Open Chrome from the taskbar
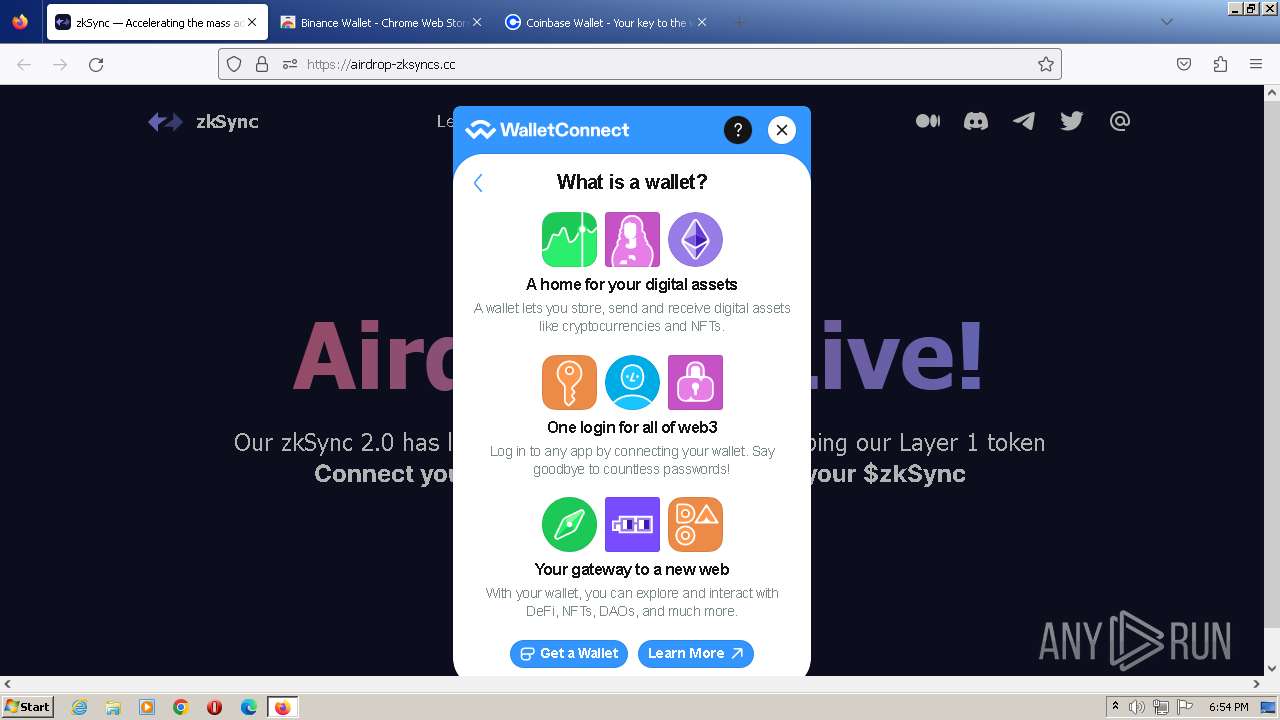Viewport: 1280px width, 720px height. (181, 707)
